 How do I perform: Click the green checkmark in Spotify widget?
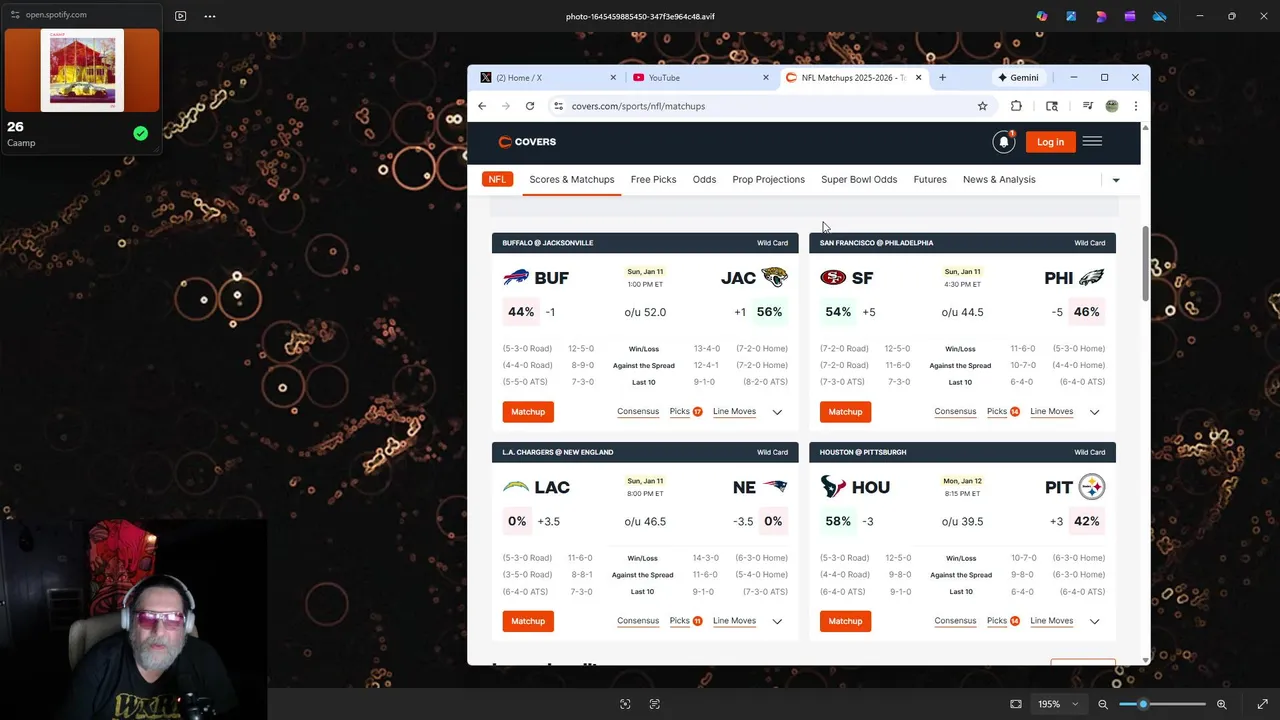(140, 133)
